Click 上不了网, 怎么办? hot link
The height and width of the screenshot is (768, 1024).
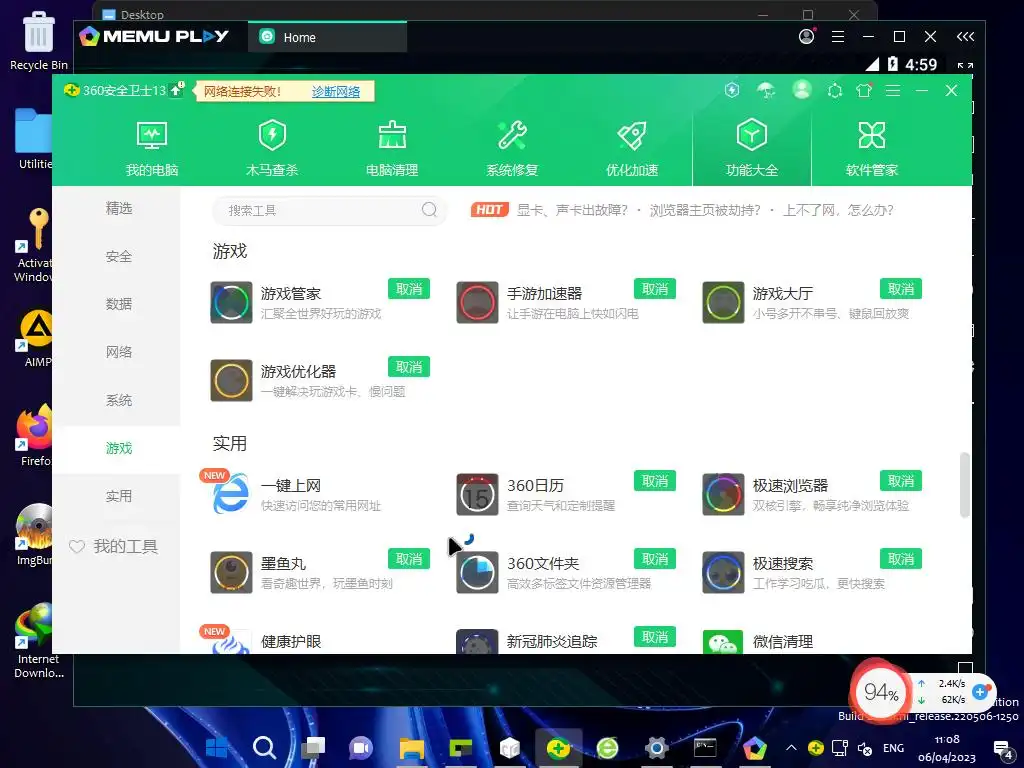pyautogui.click(x=839, y=210)
